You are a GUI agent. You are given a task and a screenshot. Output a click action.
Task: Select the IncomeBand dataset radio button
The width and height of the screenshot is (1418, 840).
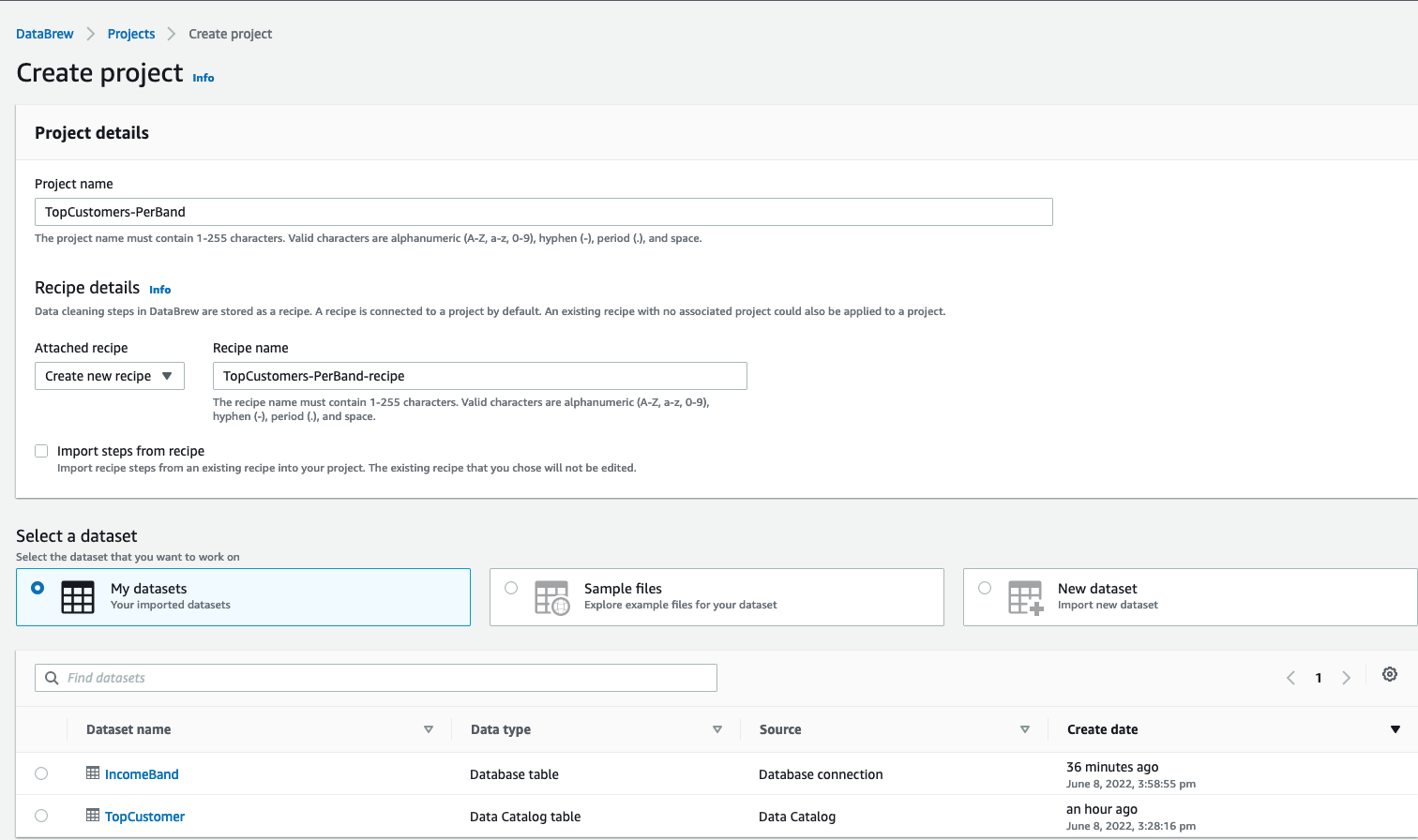tap(41, 773)
